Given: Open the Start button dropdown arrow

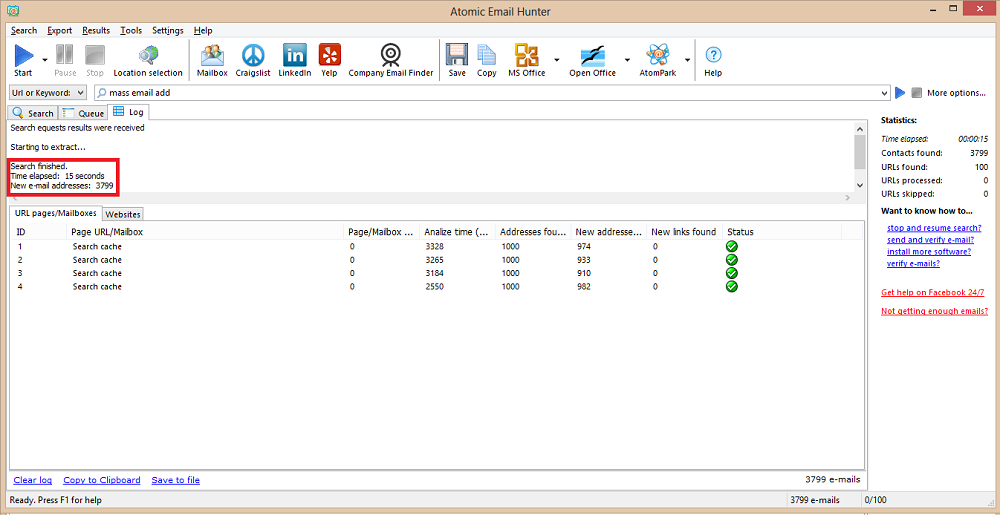Looking at the screenshot, I should [x=45, y=60].
